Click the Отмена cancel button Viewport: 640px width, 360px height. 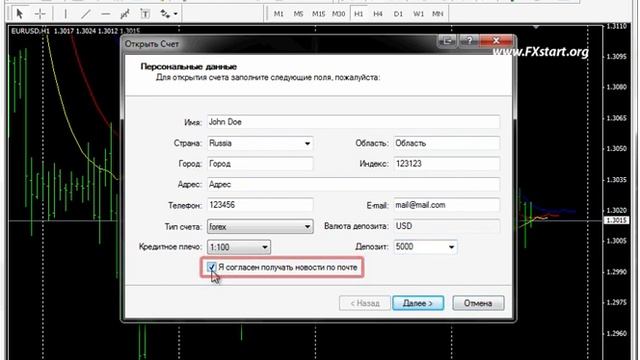[x=478, y=303]
